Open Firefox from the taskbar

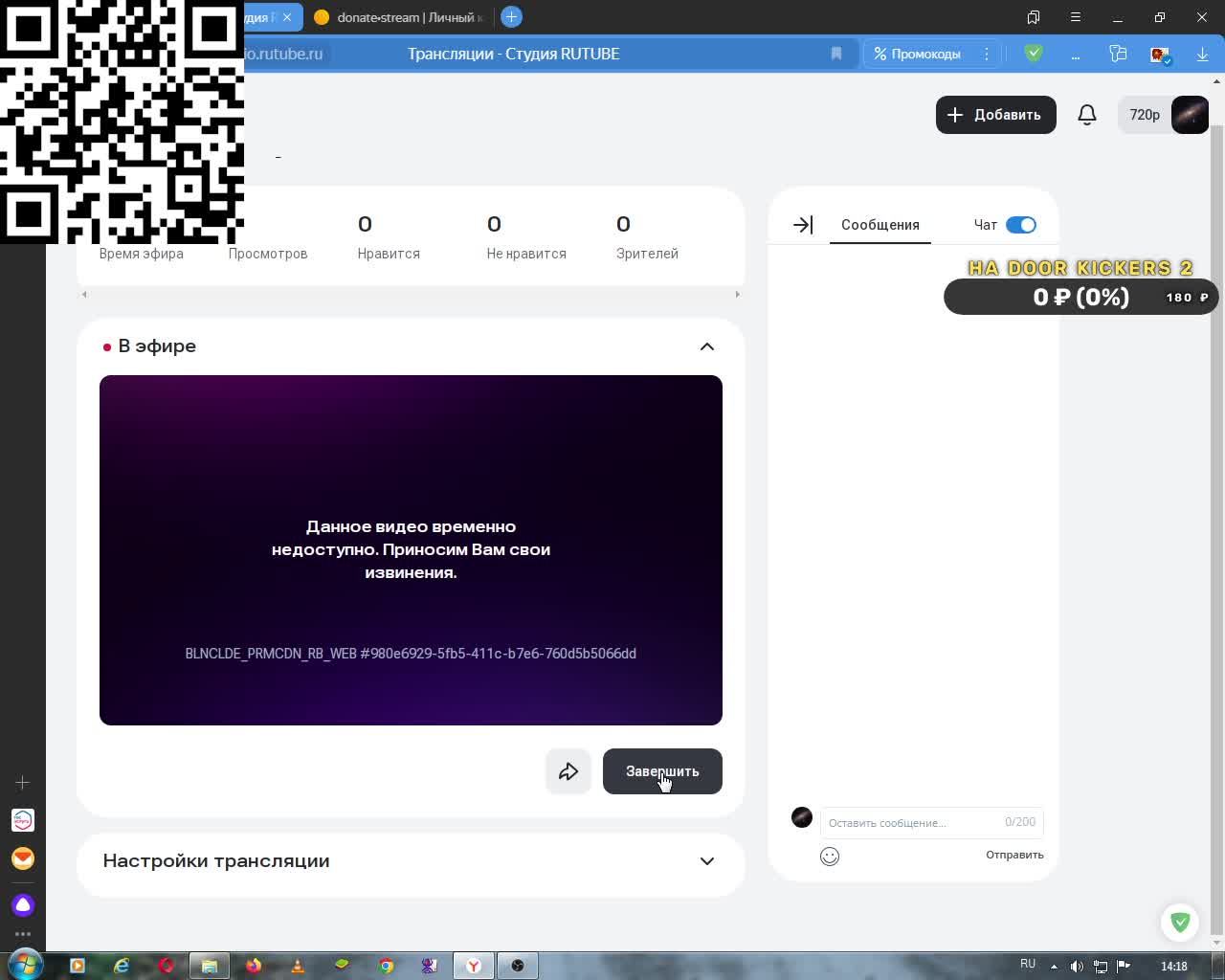254,966
